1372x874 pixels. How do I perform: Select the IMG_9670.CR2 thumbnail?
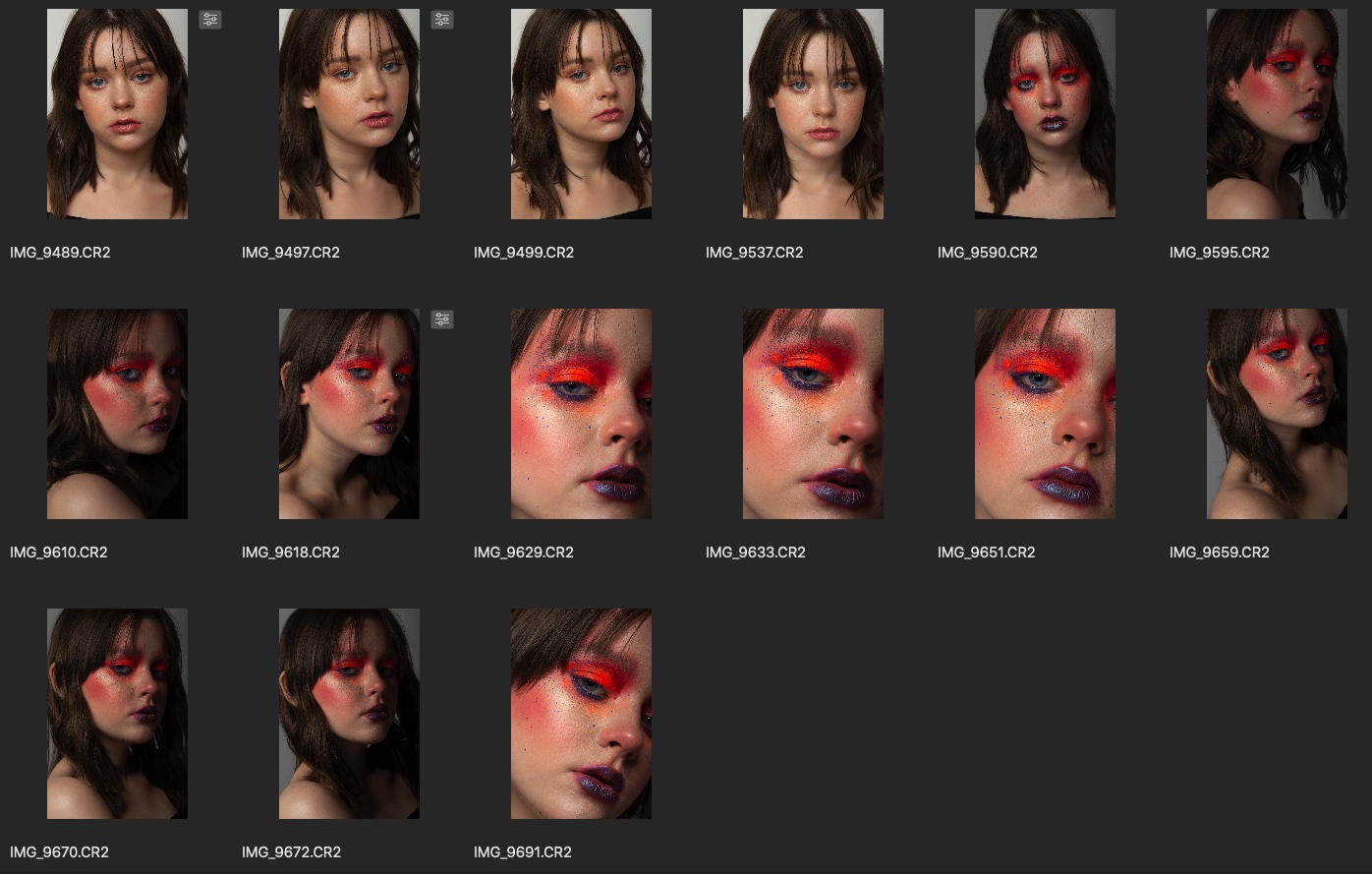point(117,714)
